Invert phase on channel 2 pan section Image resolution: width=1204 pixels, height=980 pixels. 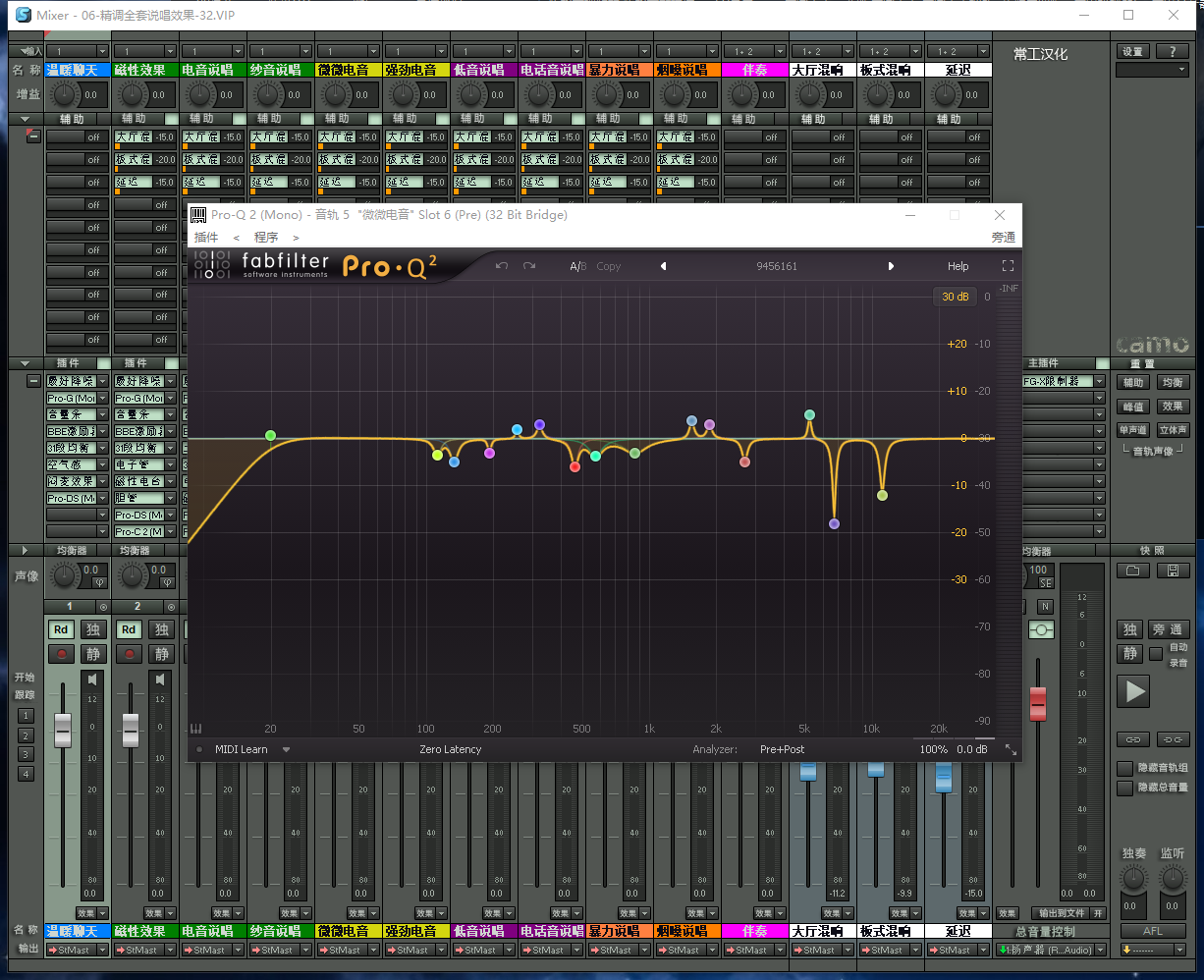(166, 582)
